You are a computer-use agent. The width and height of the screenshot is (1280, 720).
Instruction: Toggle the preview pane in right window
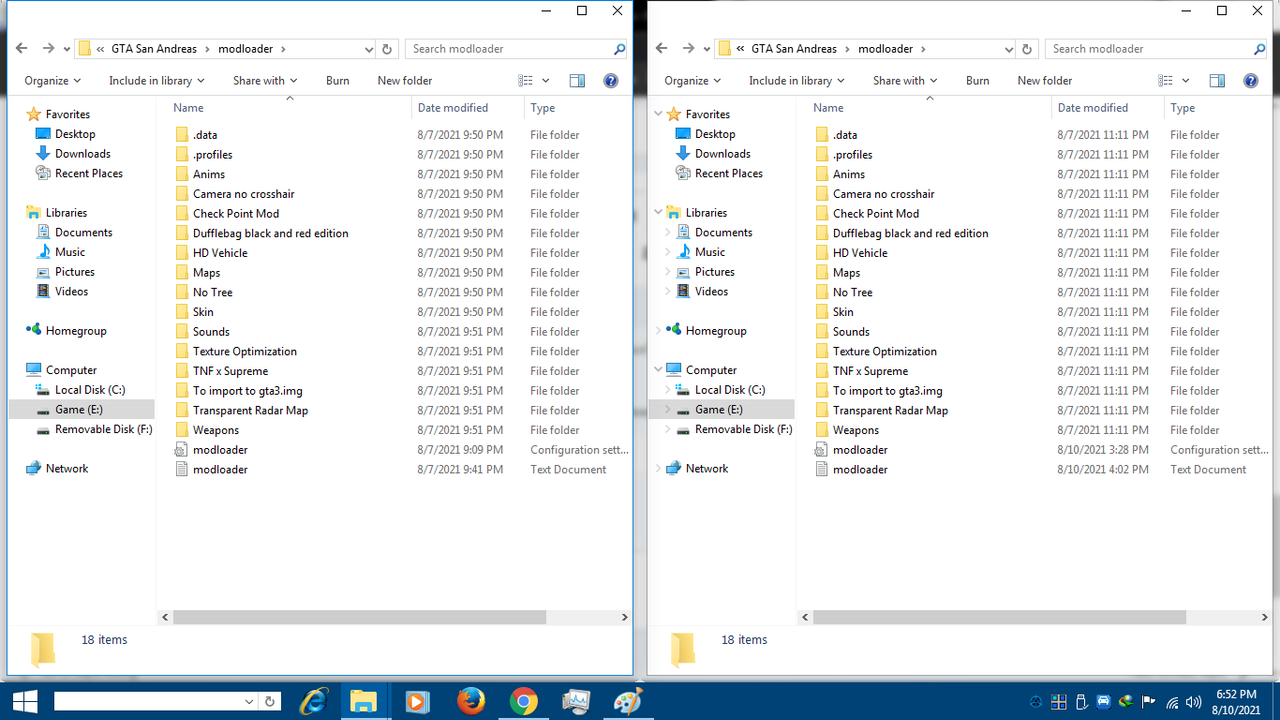[1217, 81]
